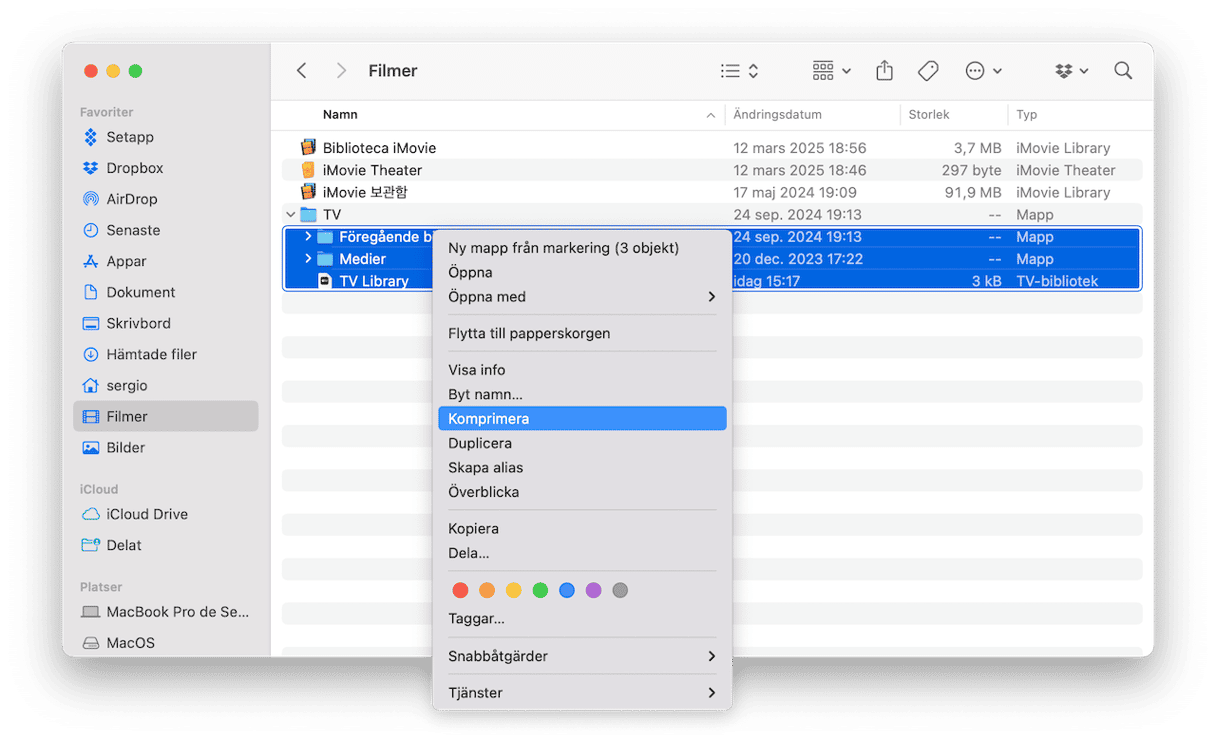The image size is (1216, 740).
Task: Apply the purple color tag
Action: [x=593, y=590]
